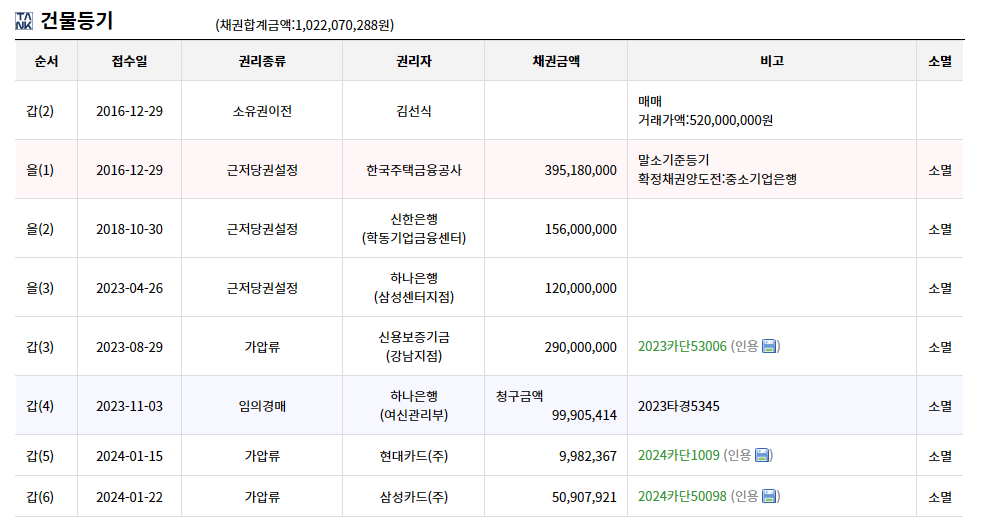The height and width of the screenshot is (523, 982).
Task: Open case link 2023카단53006
Action: 682,346
